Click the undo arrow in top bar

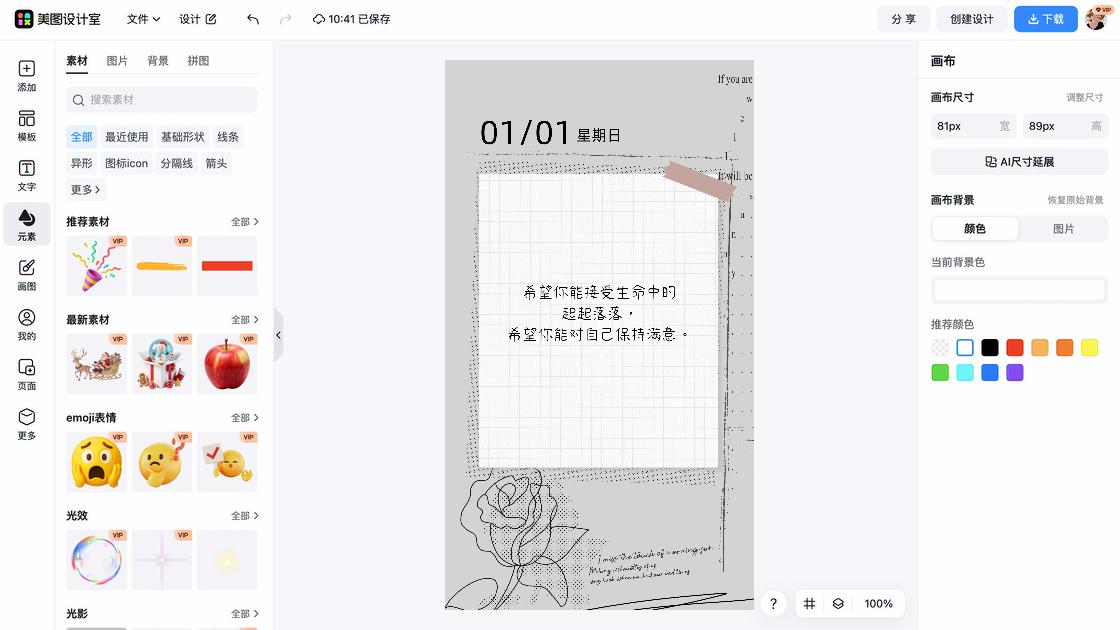(253, 19)
